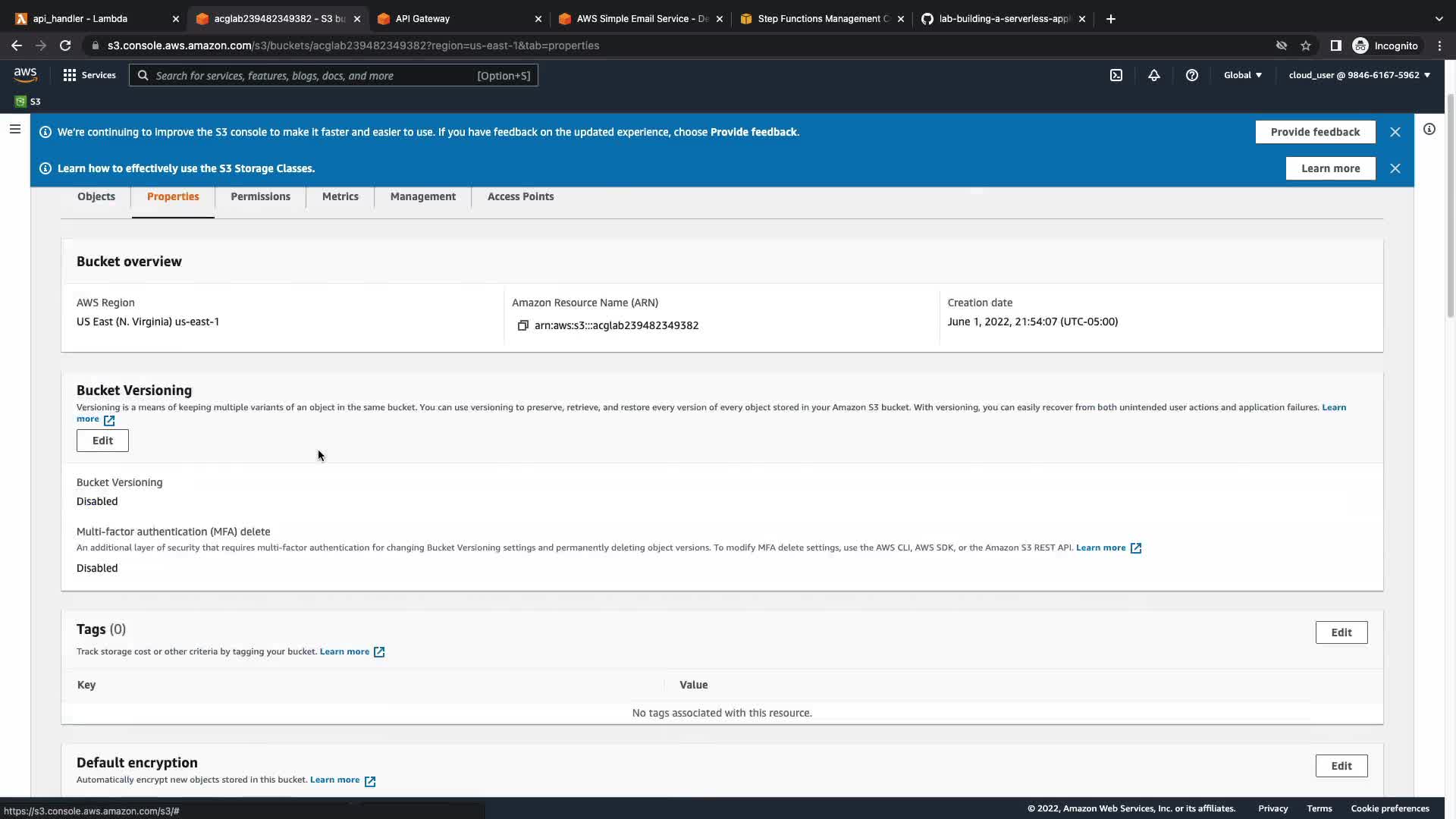The width and height of the screenshot is (1456, 819).
Task: Open the notifications bell icon
Action: click(x=1153, y=75)
